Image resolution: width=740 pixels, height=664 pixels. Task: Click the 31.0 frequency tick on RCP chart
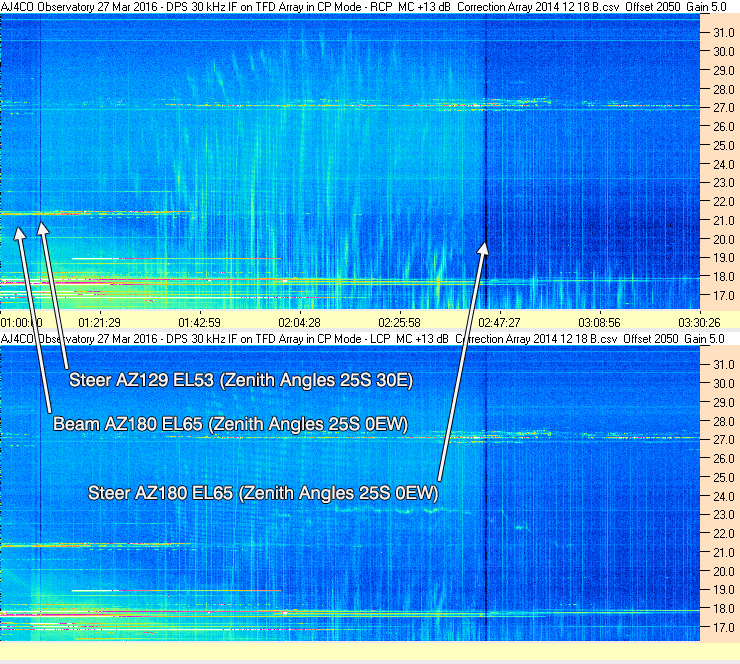pyautogui.click(x=723, y=33)
